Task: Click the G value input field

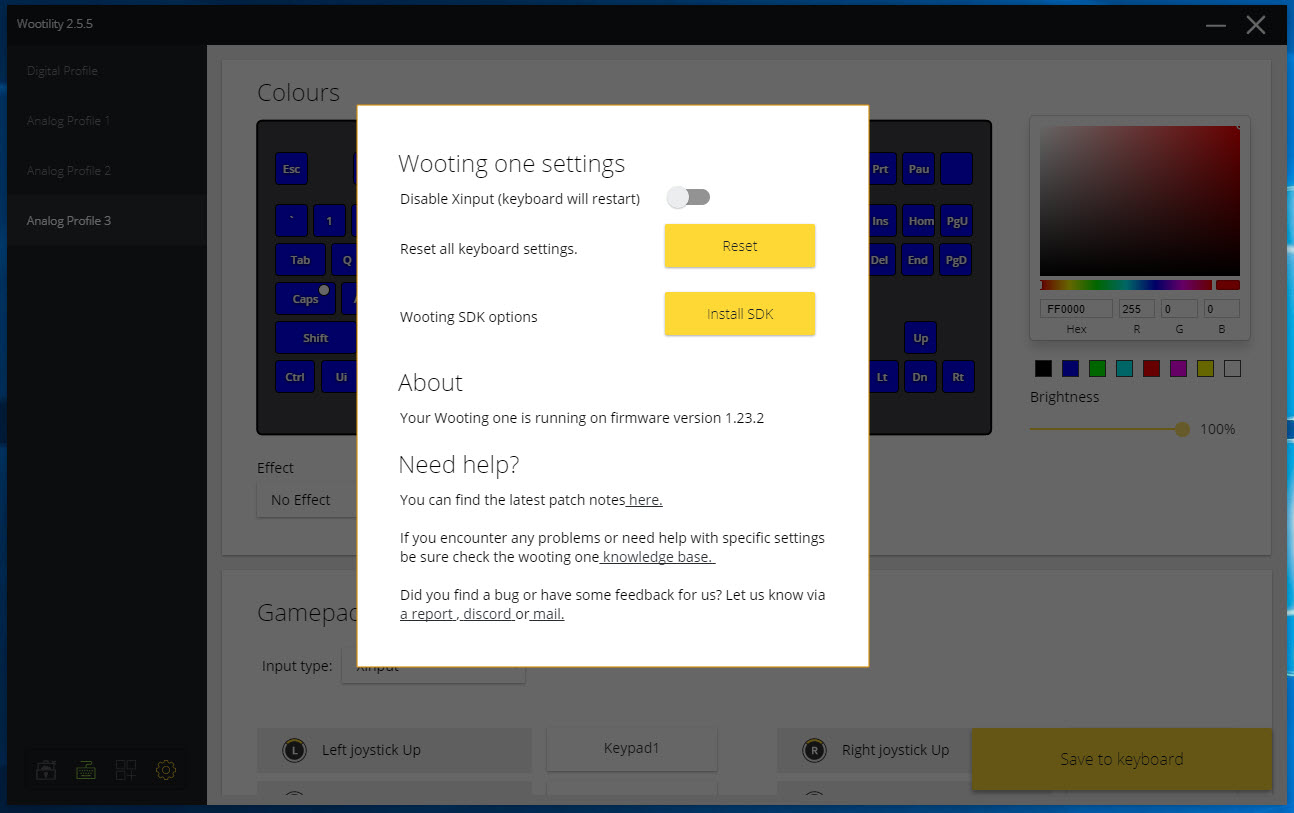Action: tap(1179, 309)
